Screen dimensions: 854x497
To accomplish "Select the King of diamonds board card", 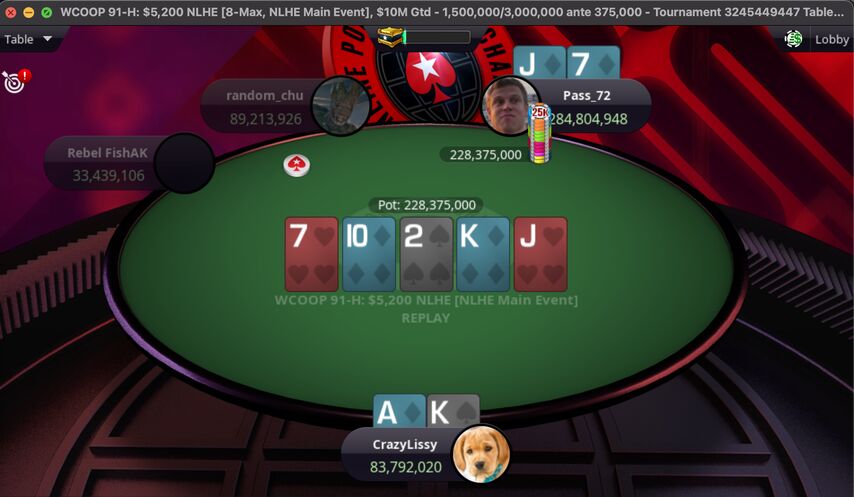I will [483, 254].
